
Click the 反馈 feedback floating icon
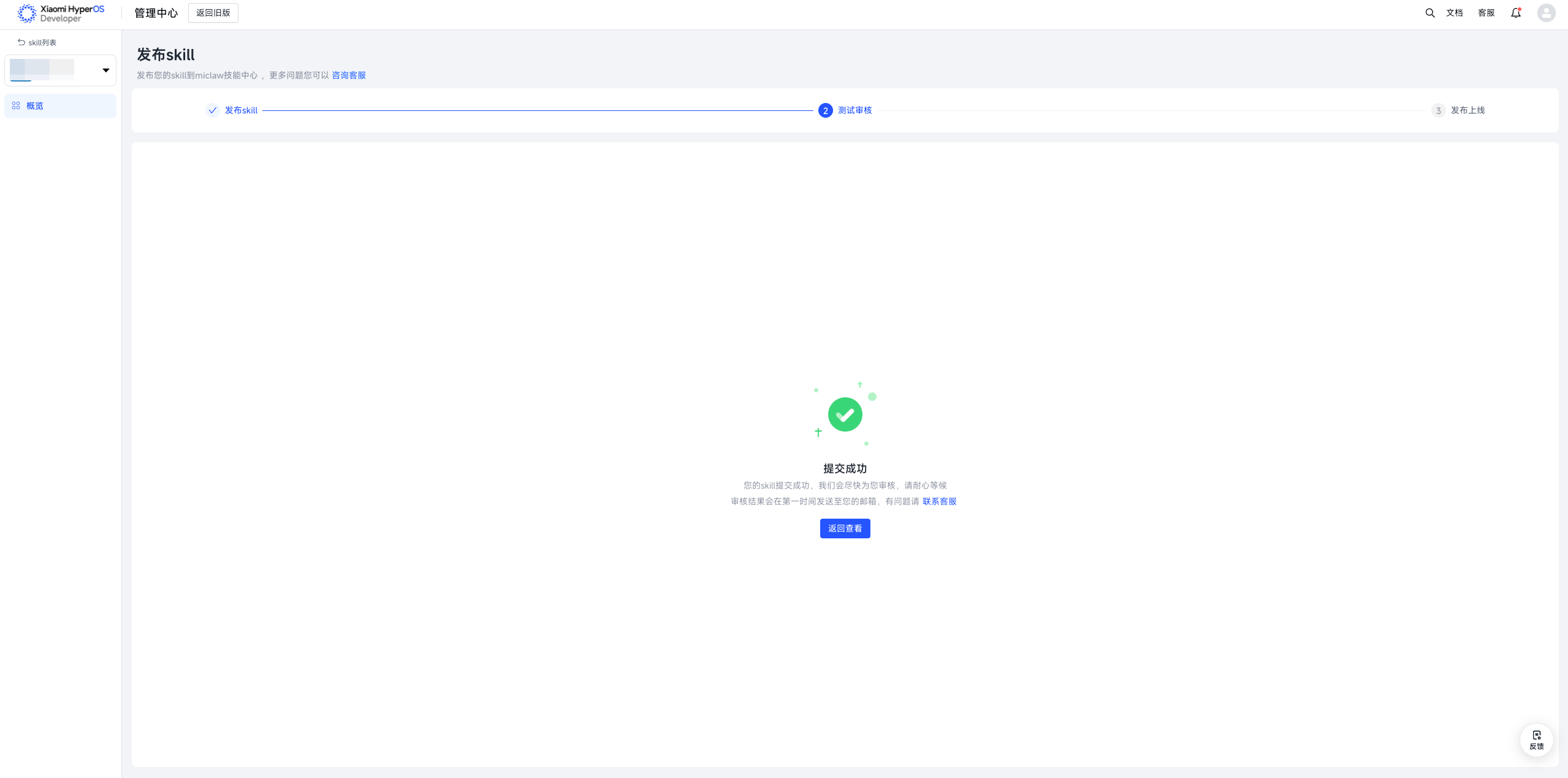pyautogui.click(x=1536, y=739)
